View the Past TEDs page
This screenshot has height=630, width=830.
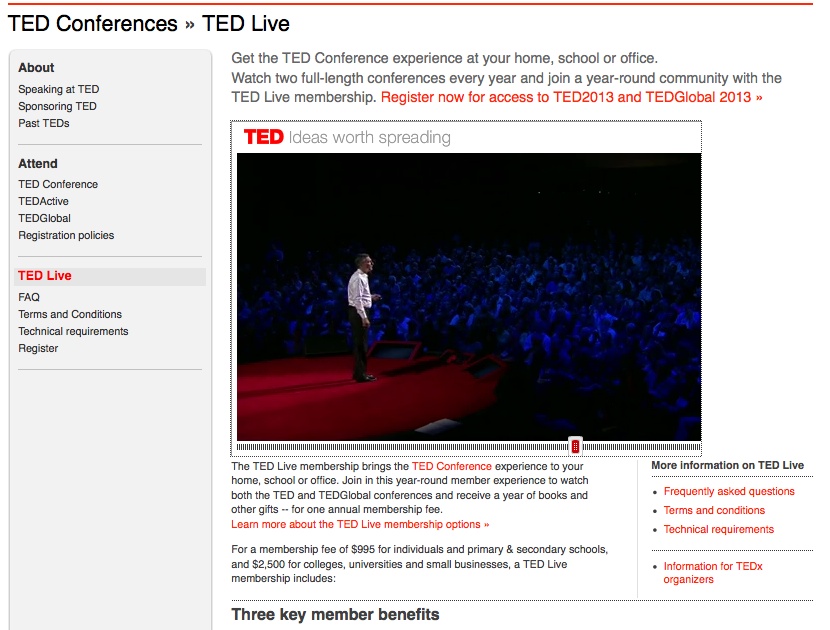tap(43, 123)
